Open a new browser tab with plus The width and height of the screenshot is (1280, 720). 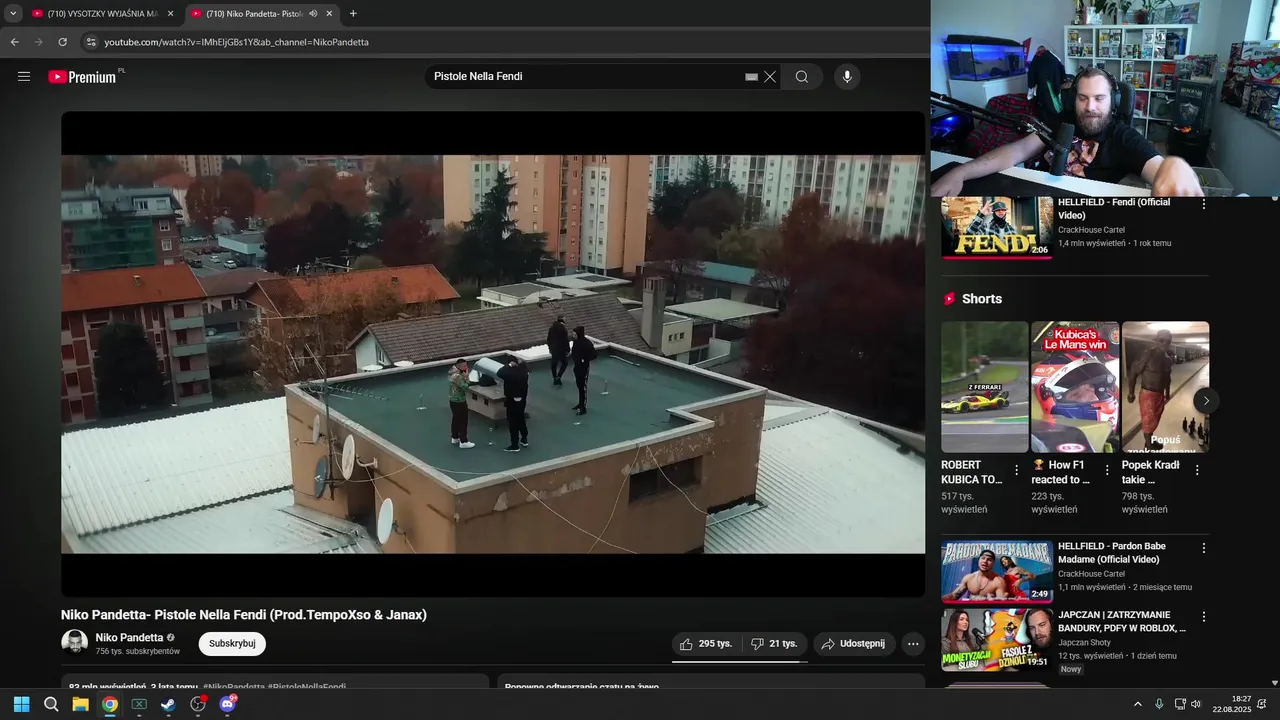tap(353, 14)
